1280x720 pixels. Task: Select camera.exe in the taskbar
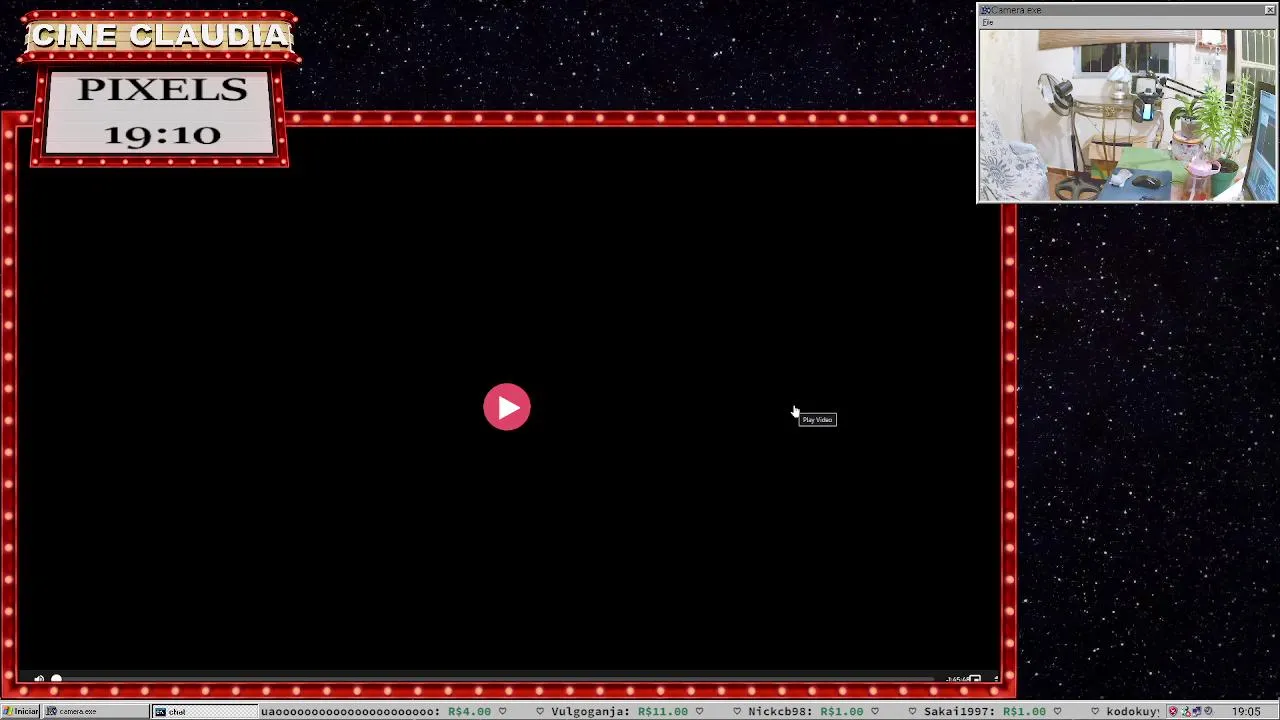point(96,711)
